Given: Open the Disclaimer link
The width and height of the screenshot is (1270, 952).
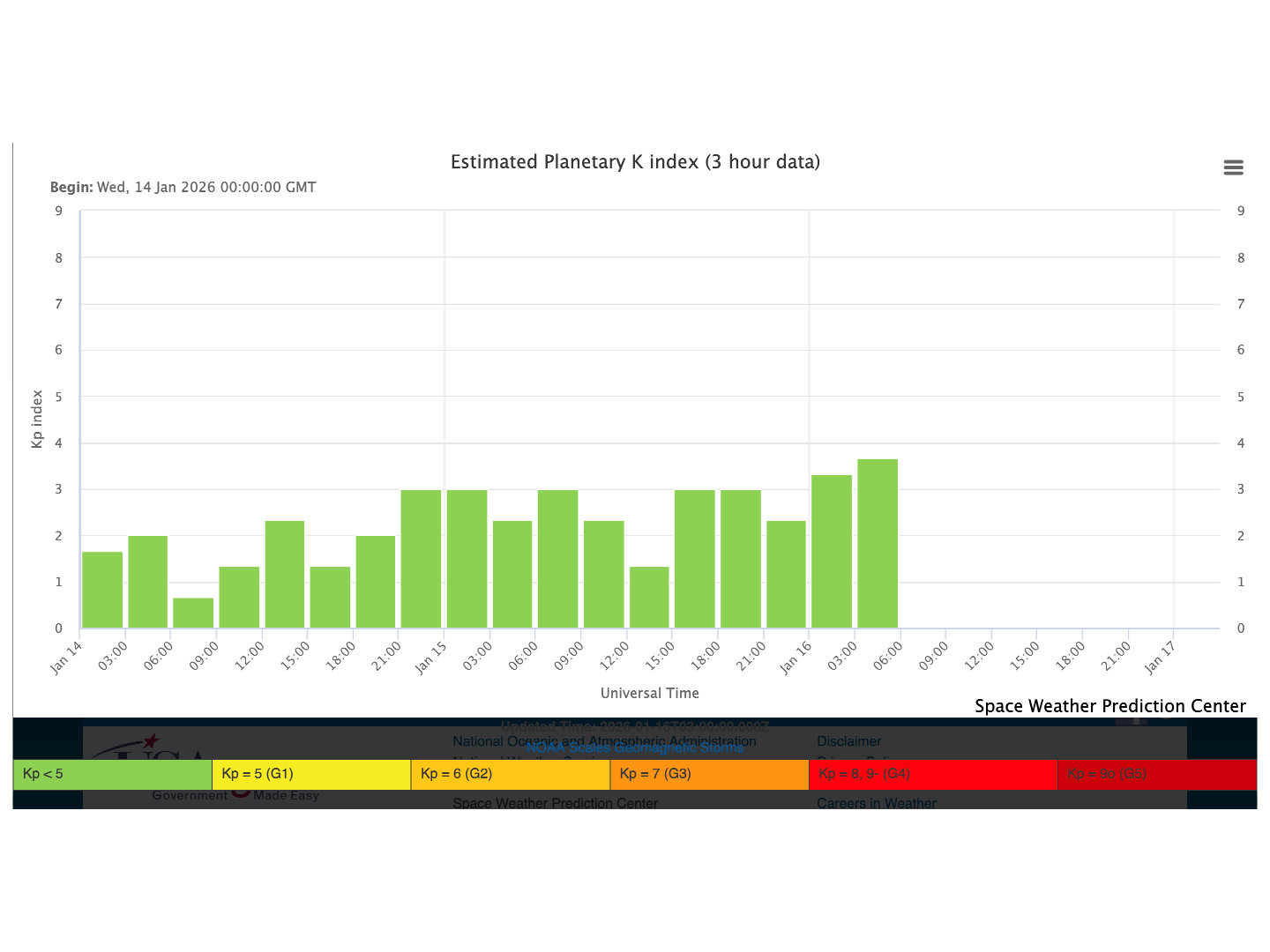Looking at the screenshot, I should point(848,741).
